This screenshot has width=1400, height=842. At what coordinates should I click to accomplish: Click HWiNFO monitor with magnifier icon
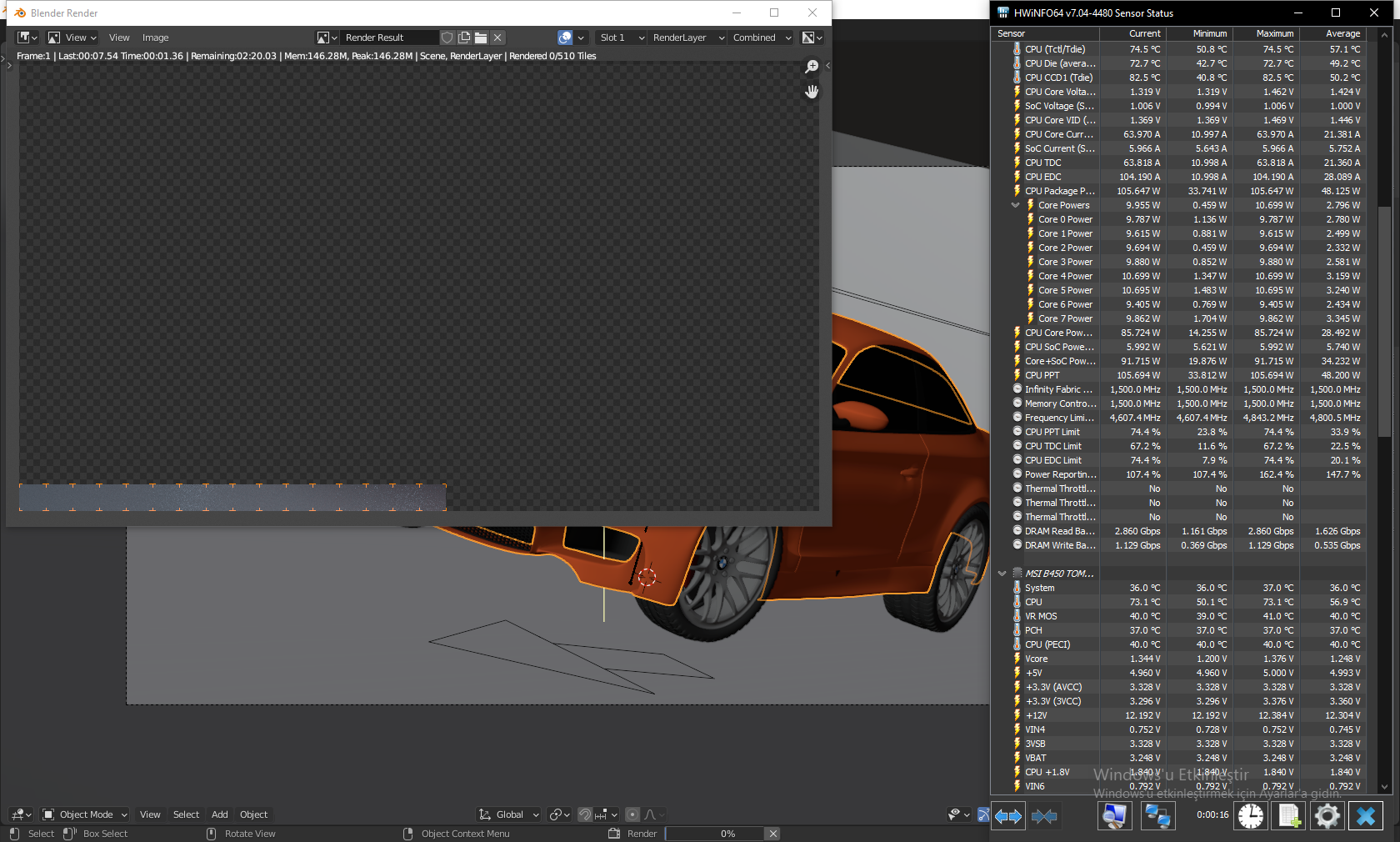pyautogui.click(x=1114, y=815)
